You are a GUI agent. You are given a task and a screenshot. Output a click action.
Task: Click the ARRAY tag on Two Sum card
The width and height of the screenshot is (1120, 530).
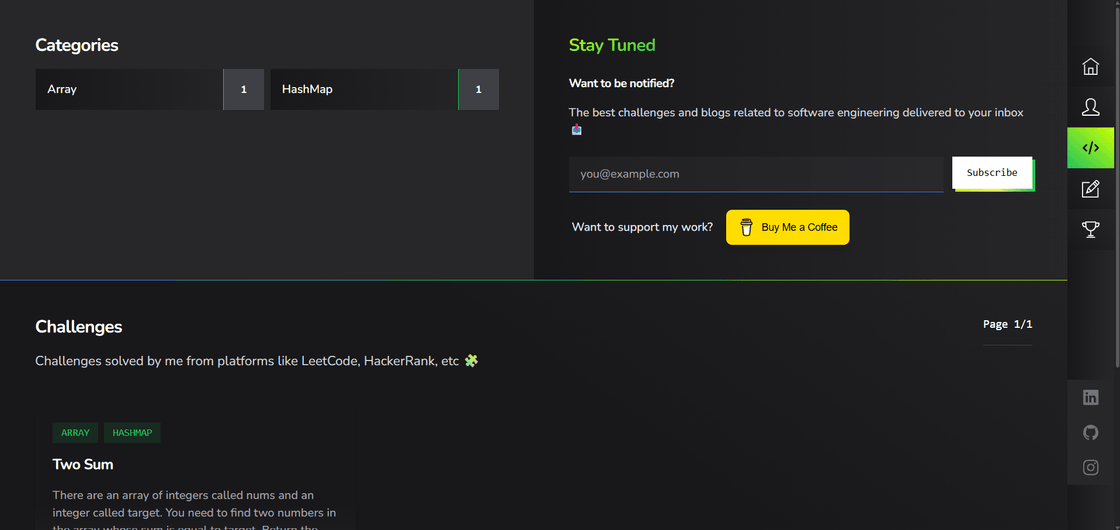tap(75, 433)
